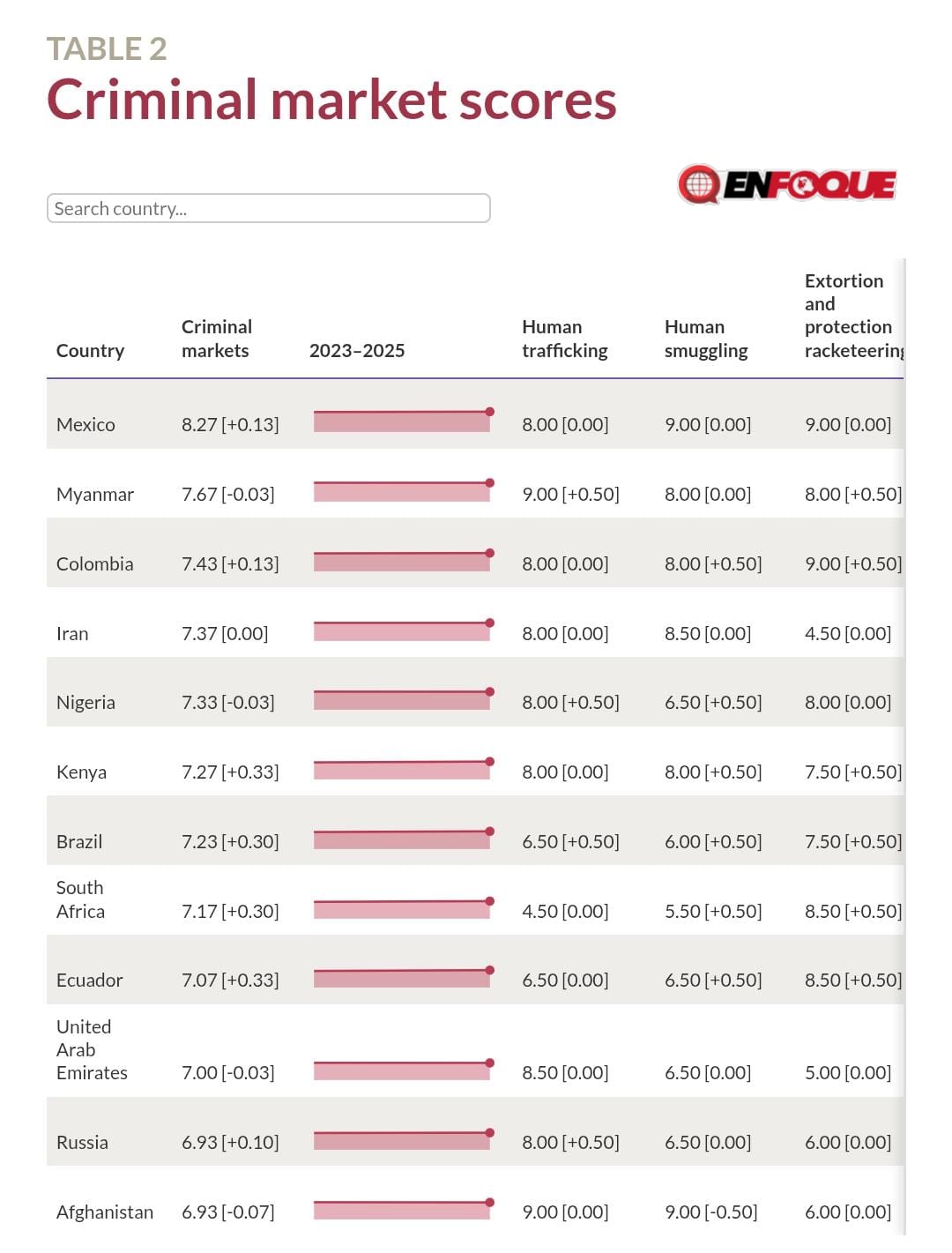
Task: Click Afghanistan's trend sparkline chart
Action: (401, 1210)
